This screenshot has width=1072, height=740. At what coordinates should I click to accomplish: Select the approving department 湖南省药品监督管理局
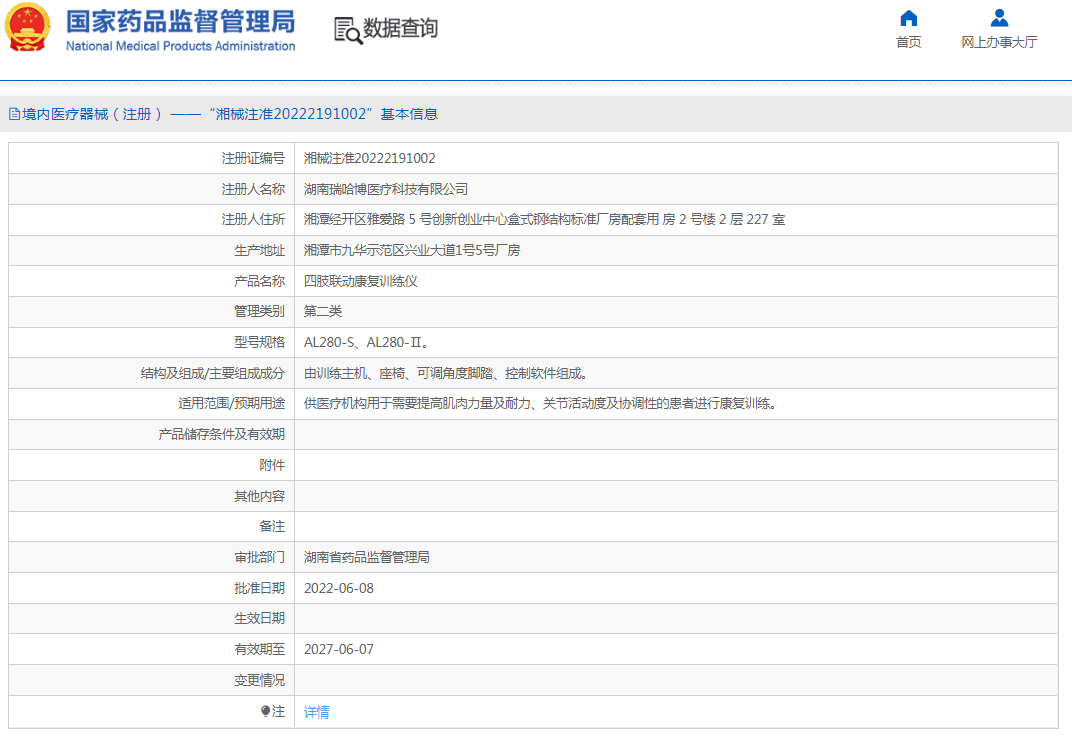366,557
